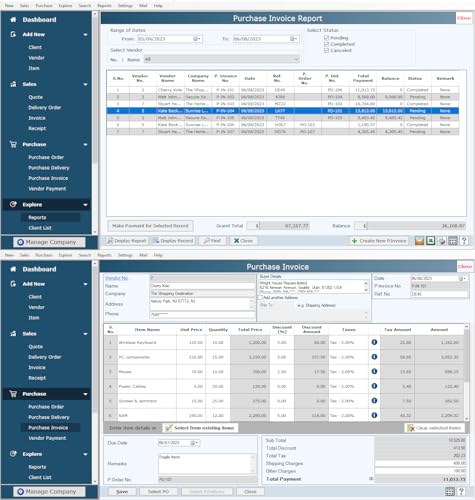Click the orange export icon in the report toolbar
Viewport: 475px width, 500px height.
click(419, 241)
